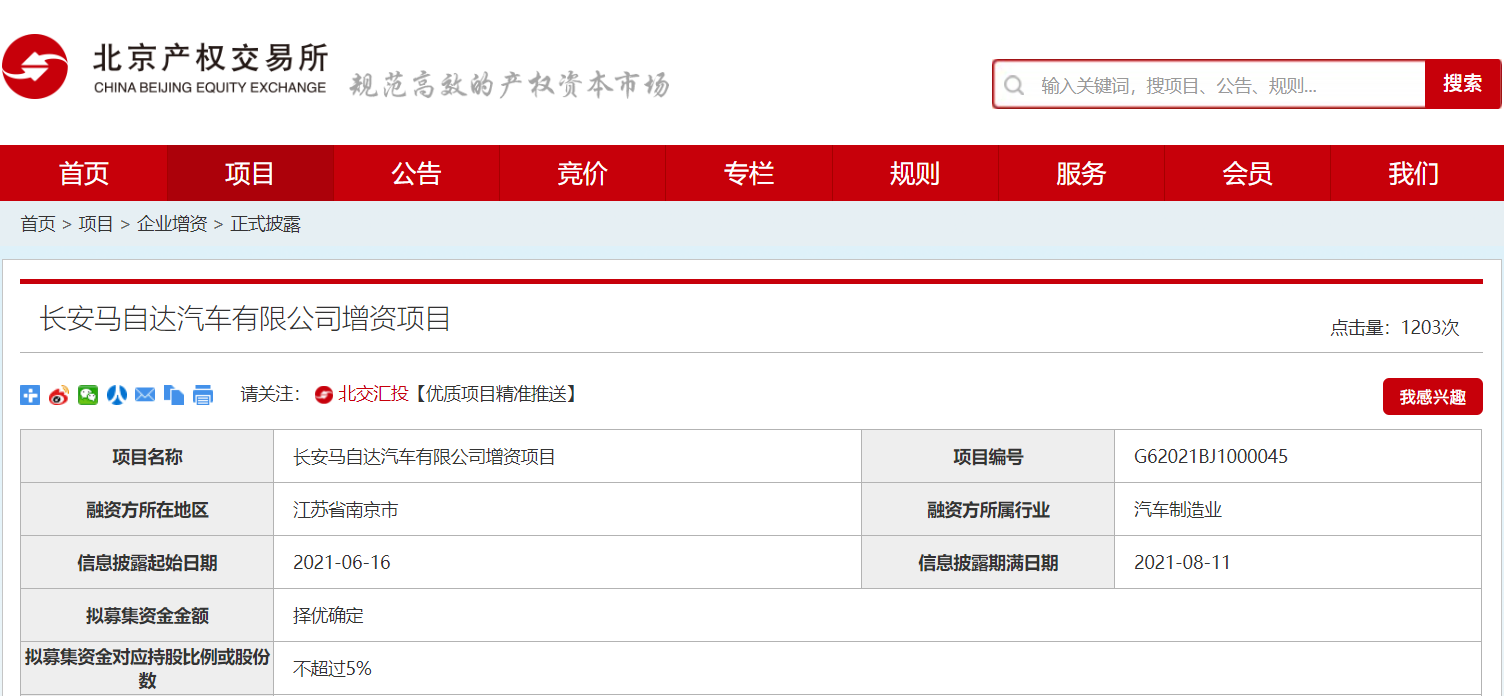Click the 正式披露 breadcrumb link

click(266, 224)
